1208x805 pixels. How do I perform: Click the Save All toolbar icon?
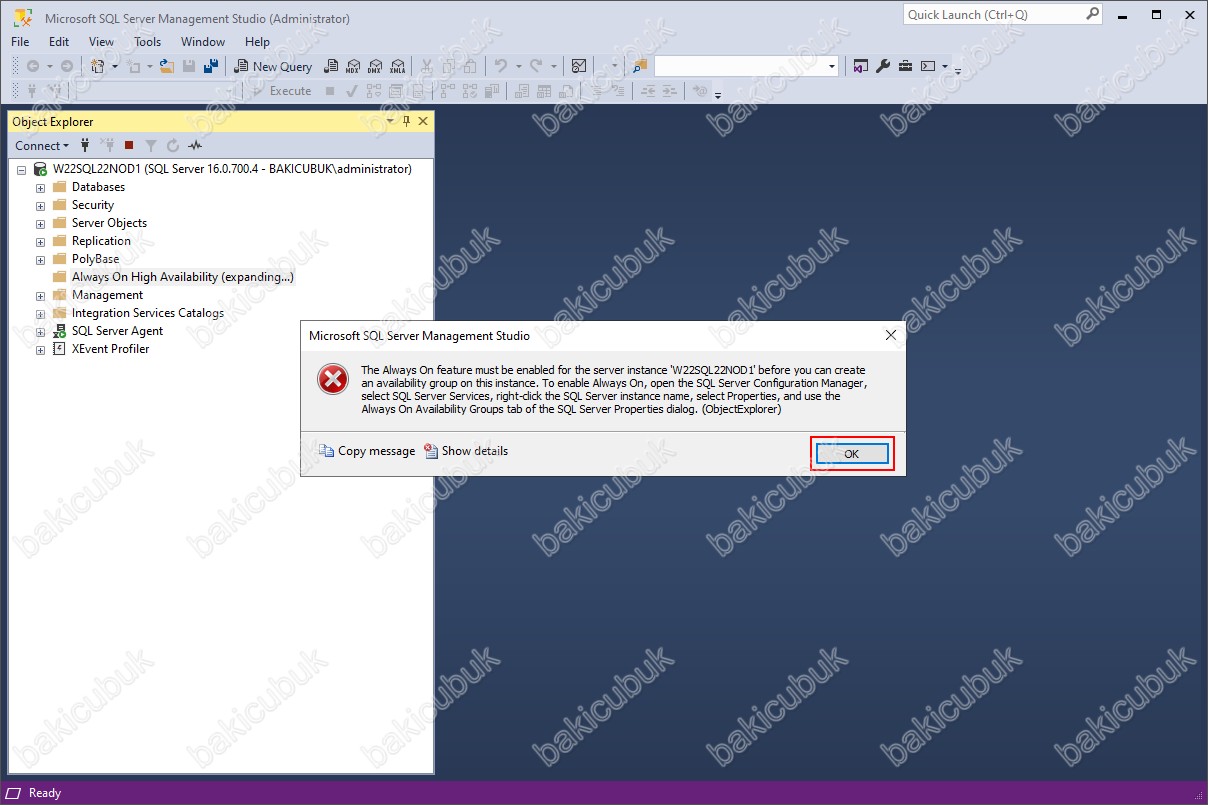[211, 66]
